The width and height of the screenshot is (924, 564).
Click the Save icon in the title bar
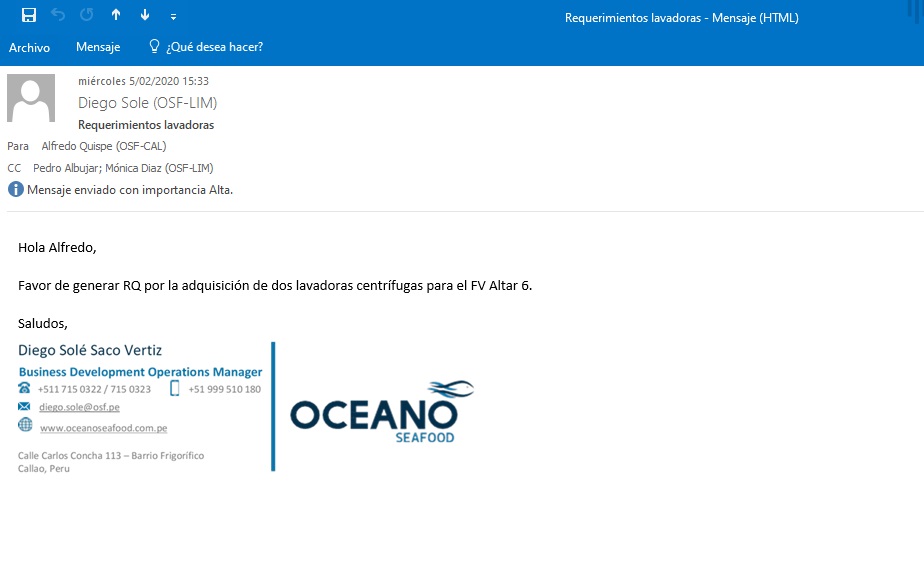point(29,15)
